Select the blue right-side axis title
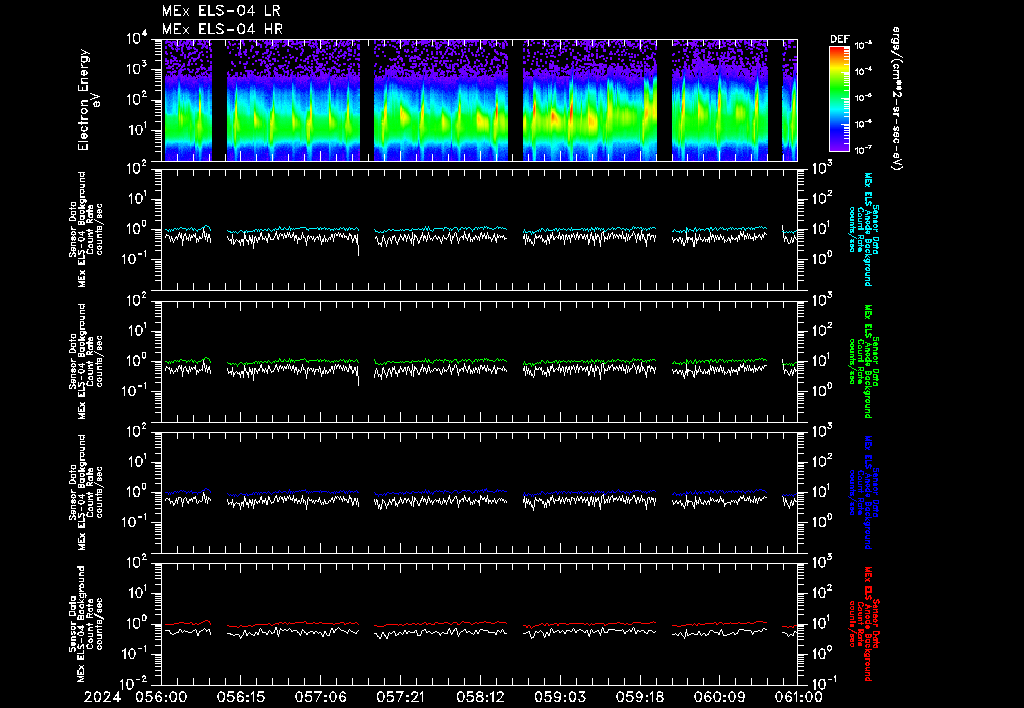The height and width of the screenshot is (708, 1024). [x=863, y=492]
